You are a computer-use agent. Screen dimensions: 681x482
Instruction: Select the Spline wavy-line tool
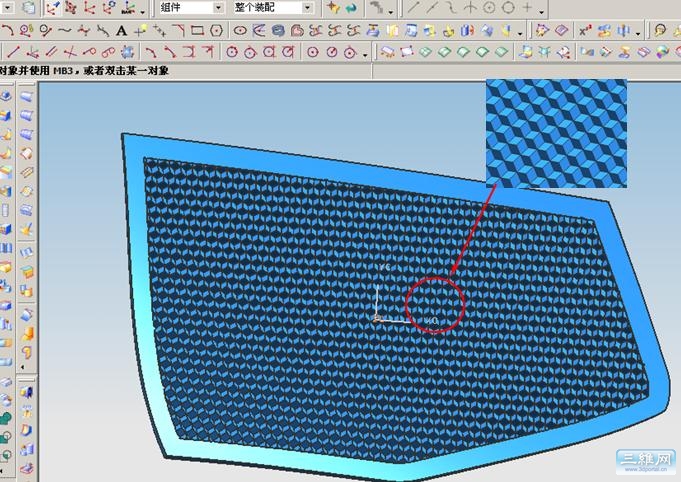coord(64,30)
